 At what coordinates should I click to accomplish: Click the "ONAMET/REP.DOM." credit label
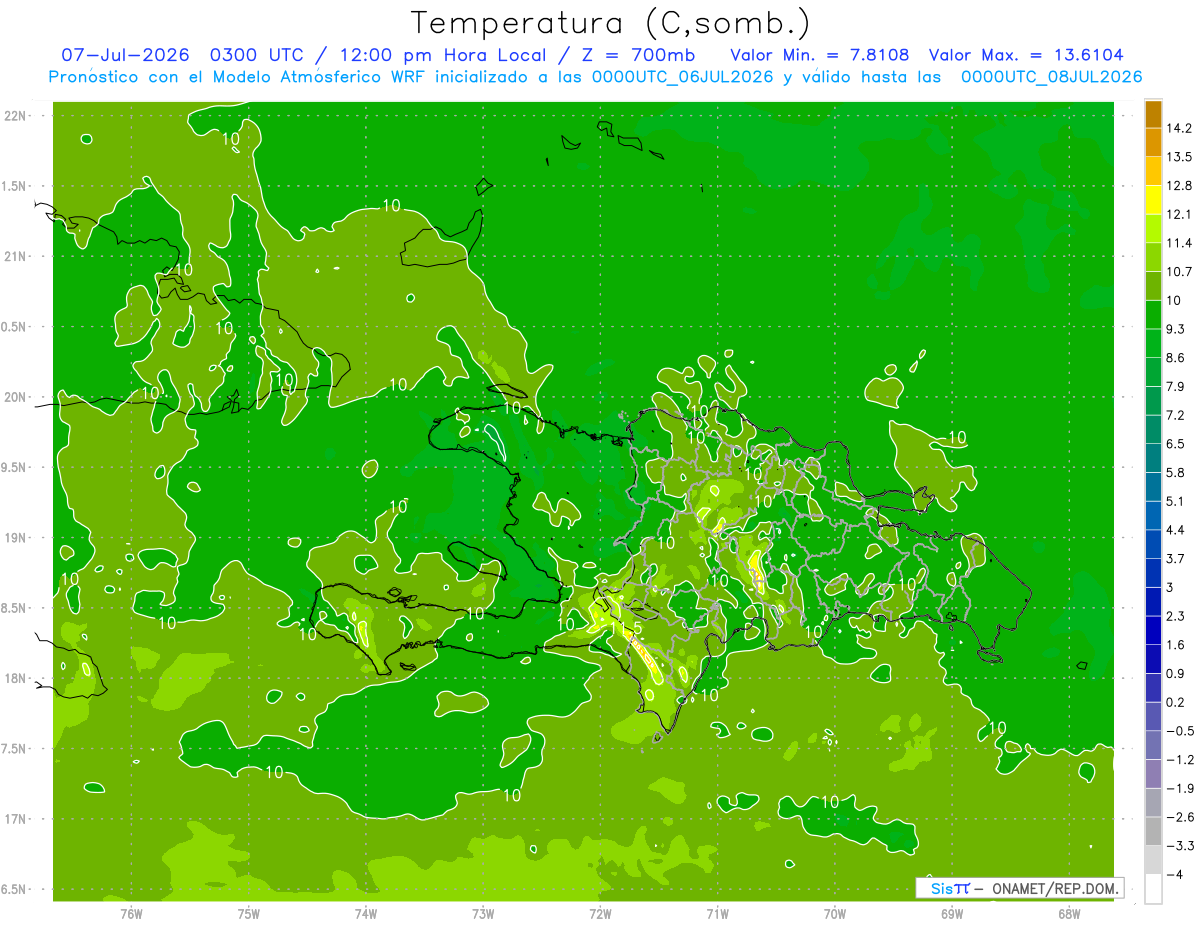click(1056, 888)
